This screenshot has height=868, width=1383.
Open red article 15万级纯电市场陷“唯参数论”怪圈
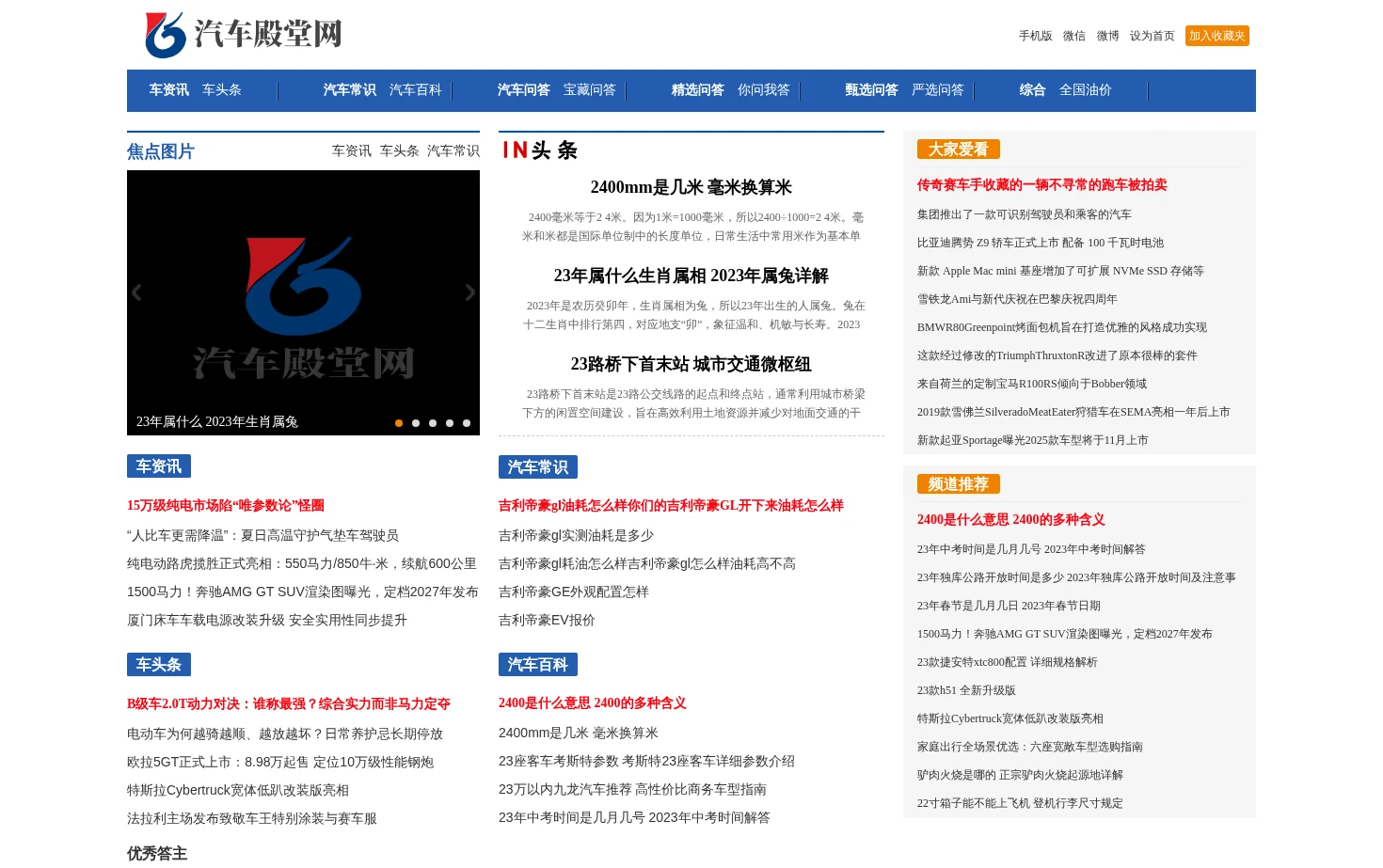[226, 506]
